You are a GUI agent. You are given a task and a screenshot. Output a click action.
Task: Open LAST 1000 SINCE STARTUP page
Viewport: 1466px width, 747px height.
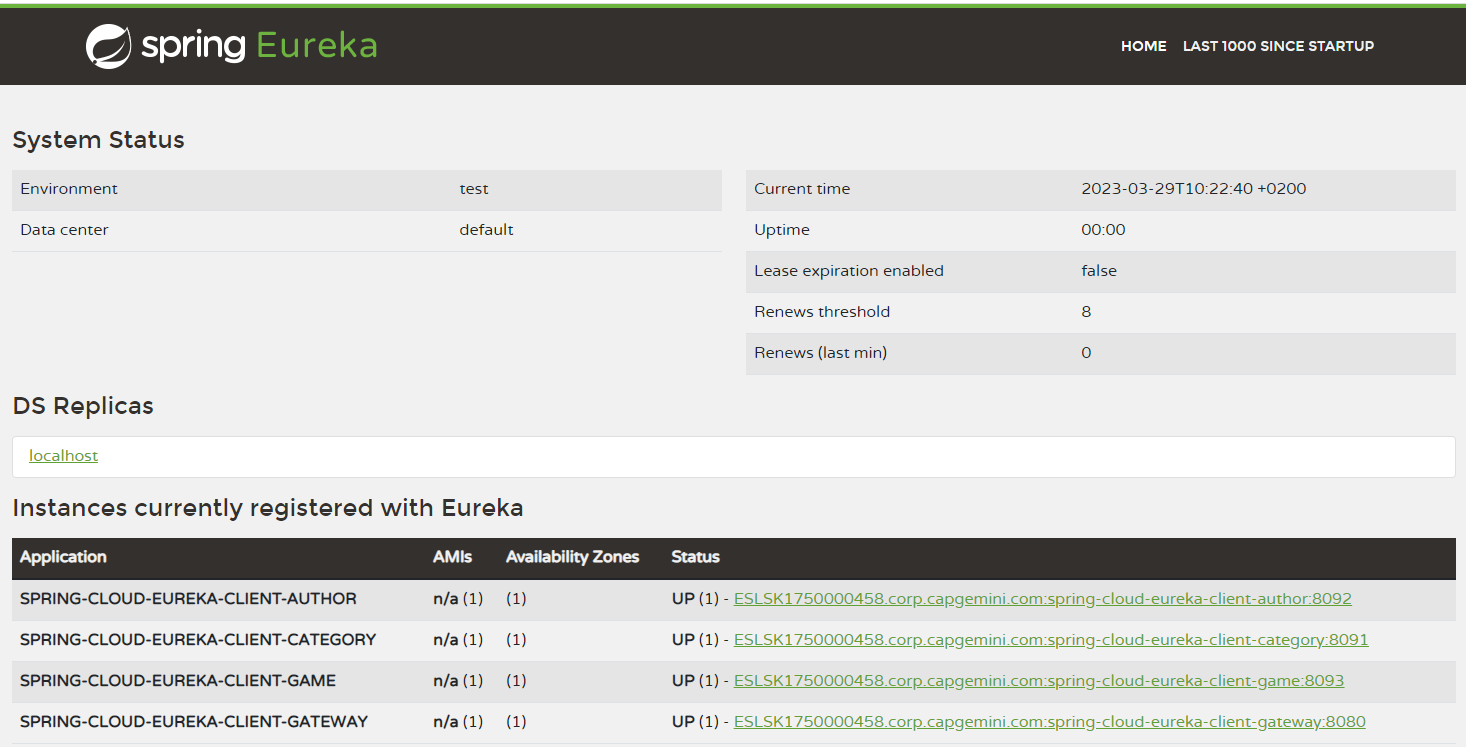coord(1278,46)
